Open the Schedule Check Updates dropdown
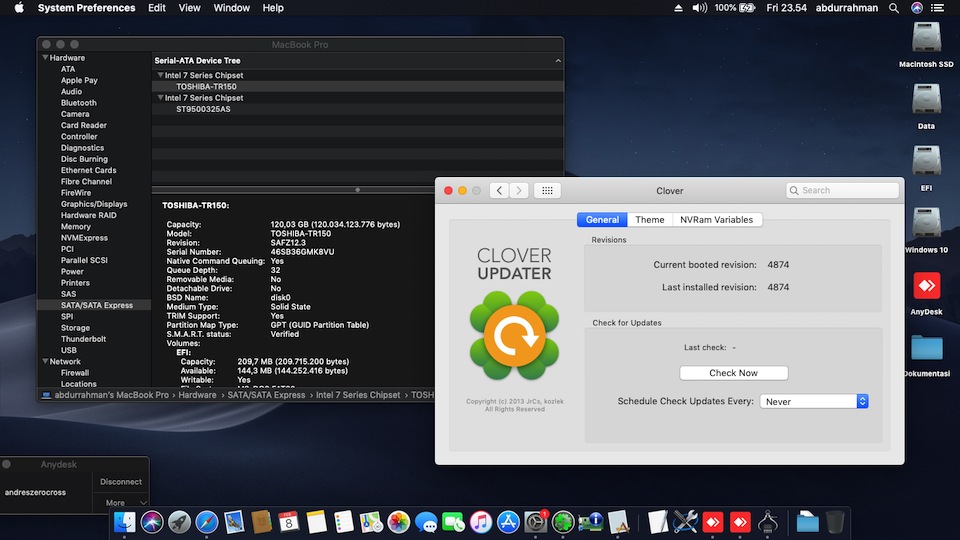The width and height of the screenshot is (960, 540). [x=814, y=401]
